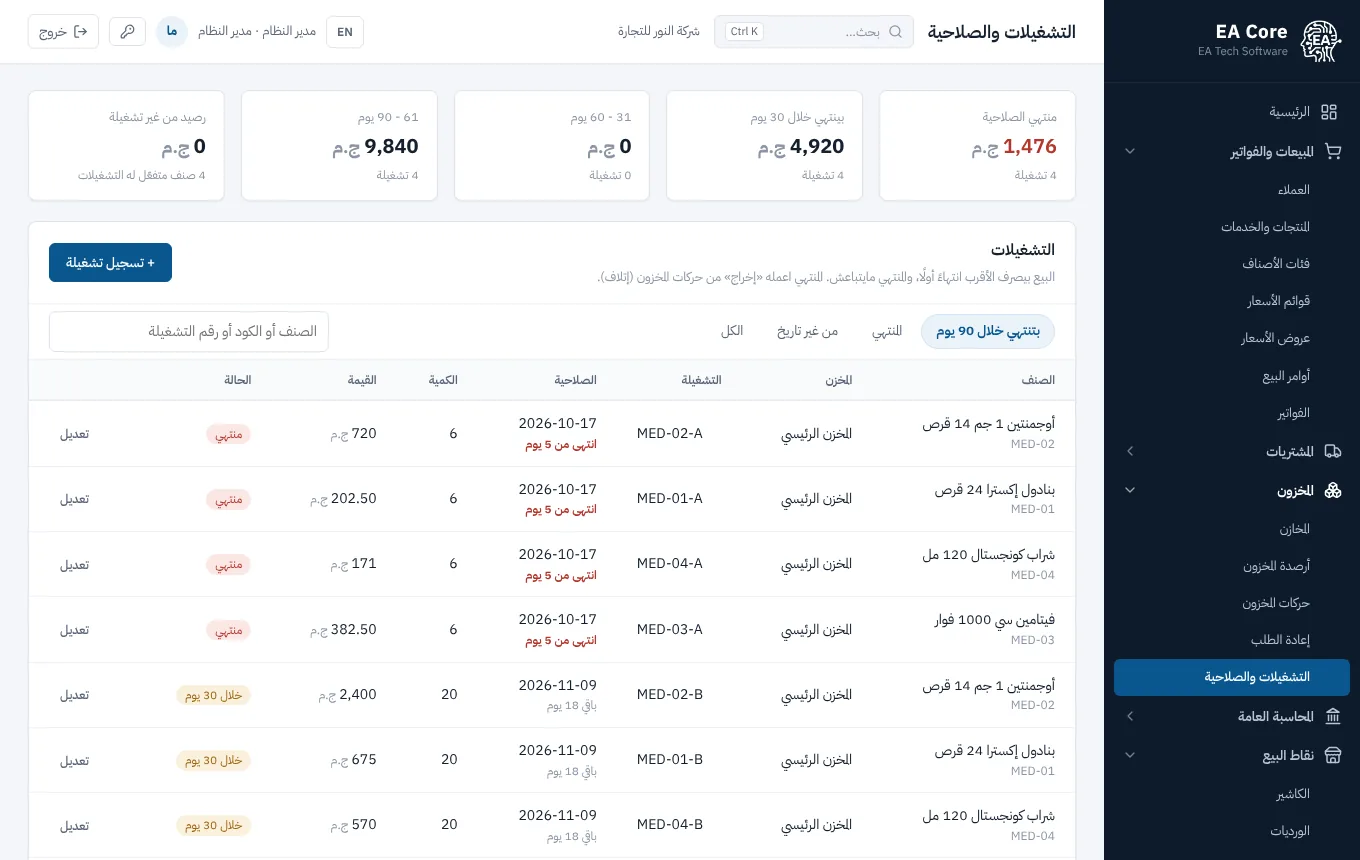
Task: Click تعديل for batch MED-01-B
Action: point(75,760)
